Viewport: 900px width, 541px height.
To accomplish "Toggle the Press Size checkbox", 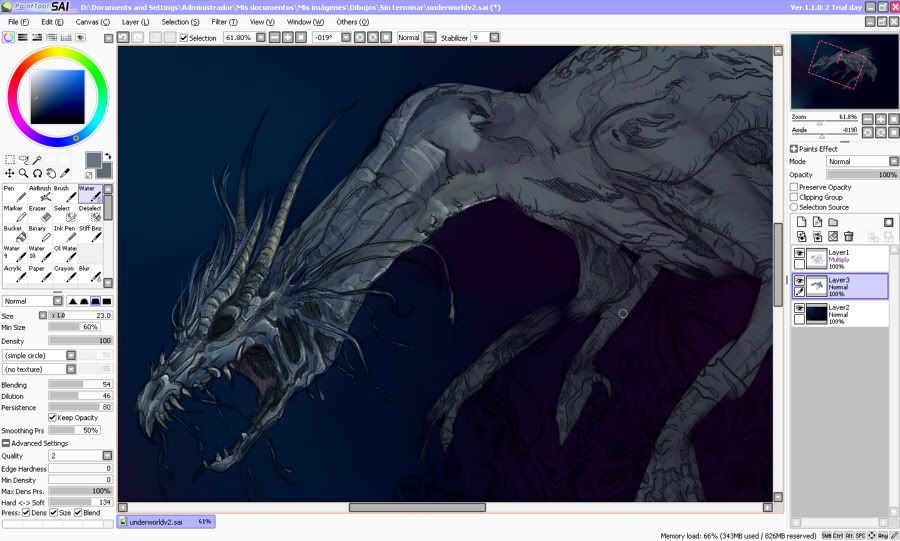I will [x=53, y=513].
